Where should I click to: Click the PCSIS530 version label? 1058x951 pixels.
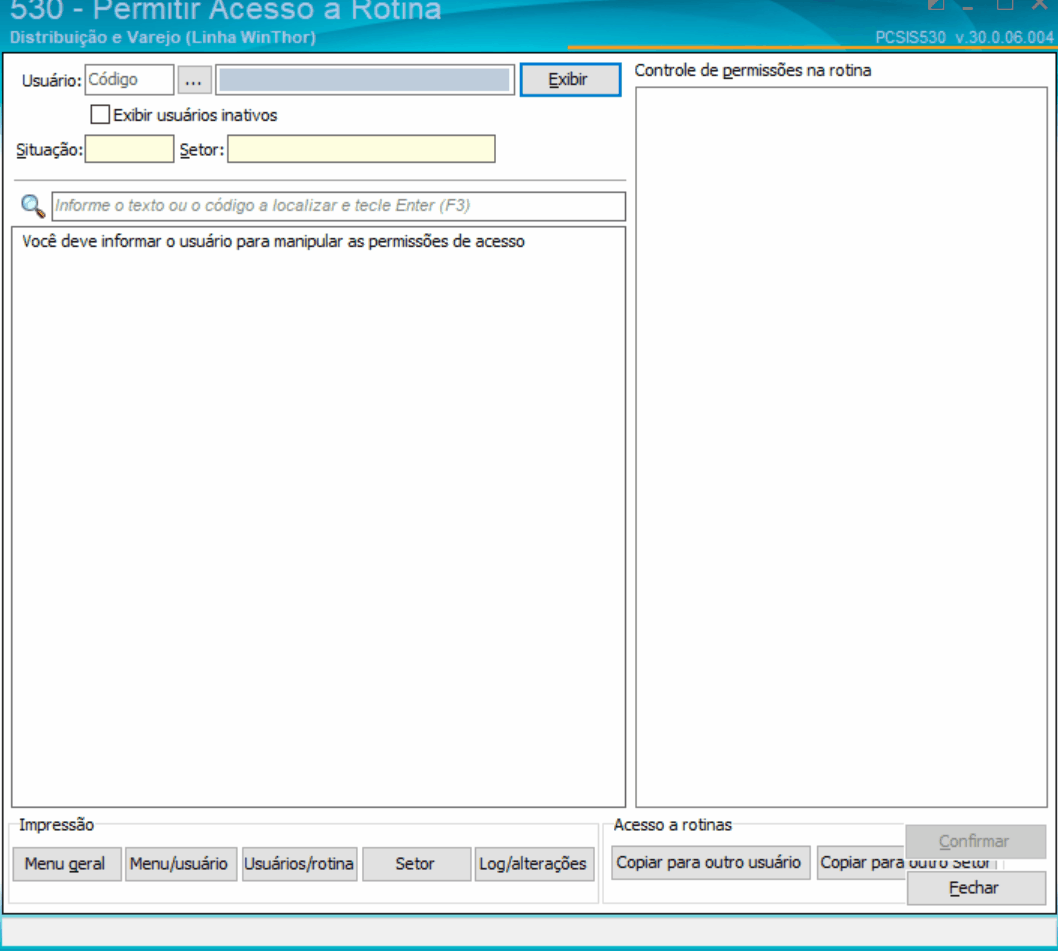[x=964, y=37]
